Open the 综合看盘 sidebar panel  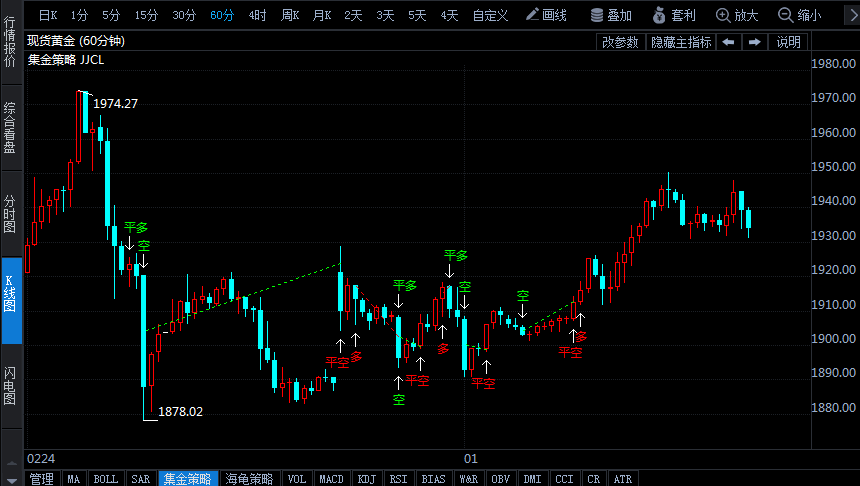10,128
